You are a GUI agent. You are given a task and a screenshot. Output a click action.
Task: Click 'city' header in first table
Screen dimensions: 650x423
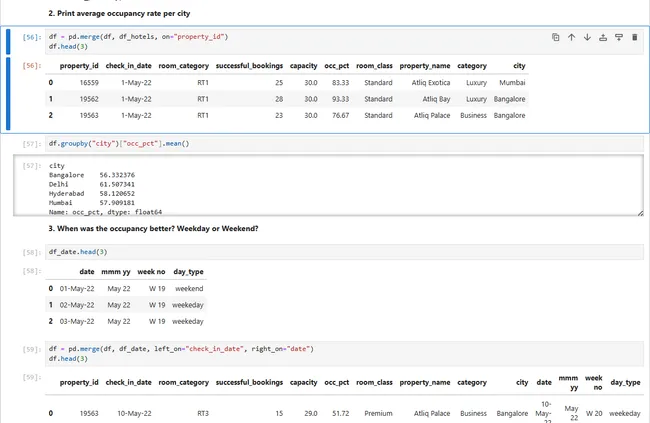pyautogui.click(x=519, y=66)
